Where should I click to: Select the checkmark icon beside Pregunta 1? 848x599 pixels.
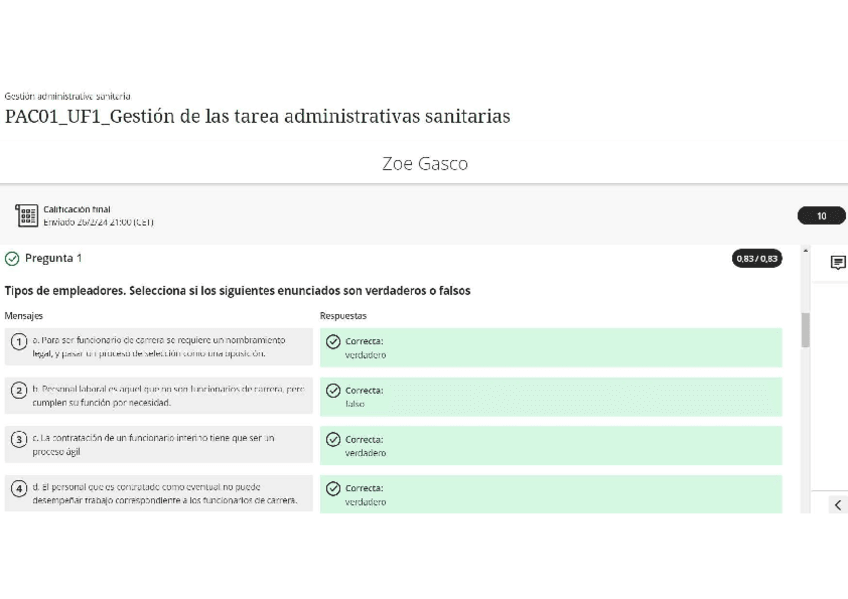11,258
